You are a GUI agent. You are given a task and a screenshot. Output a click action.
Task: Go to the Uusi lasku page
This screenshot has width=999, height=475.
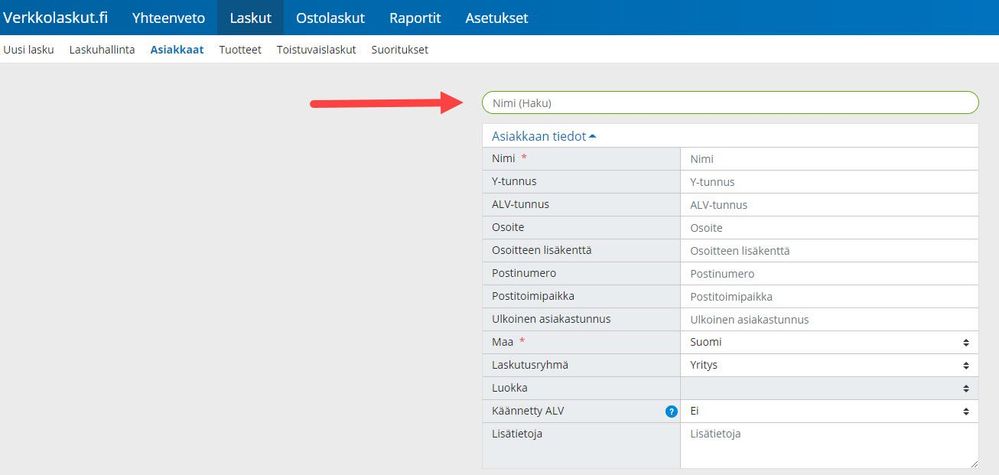(x=29, y=50)
